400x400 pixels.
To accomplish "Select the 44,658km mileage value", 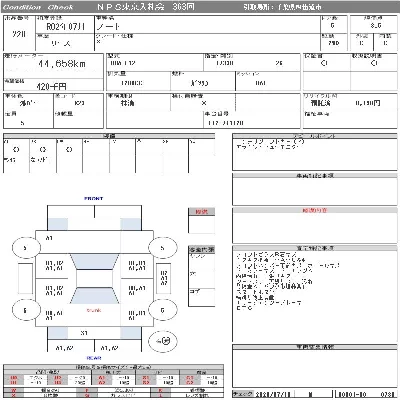I will [62, 64].
